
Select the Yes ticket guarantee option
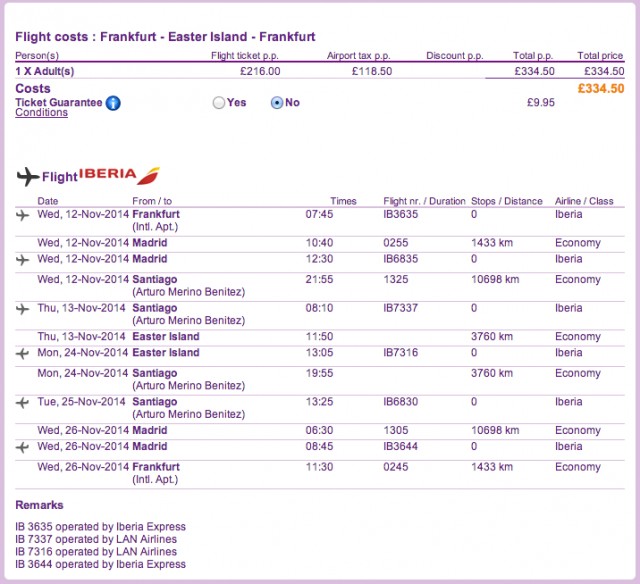tap(219, 102)
